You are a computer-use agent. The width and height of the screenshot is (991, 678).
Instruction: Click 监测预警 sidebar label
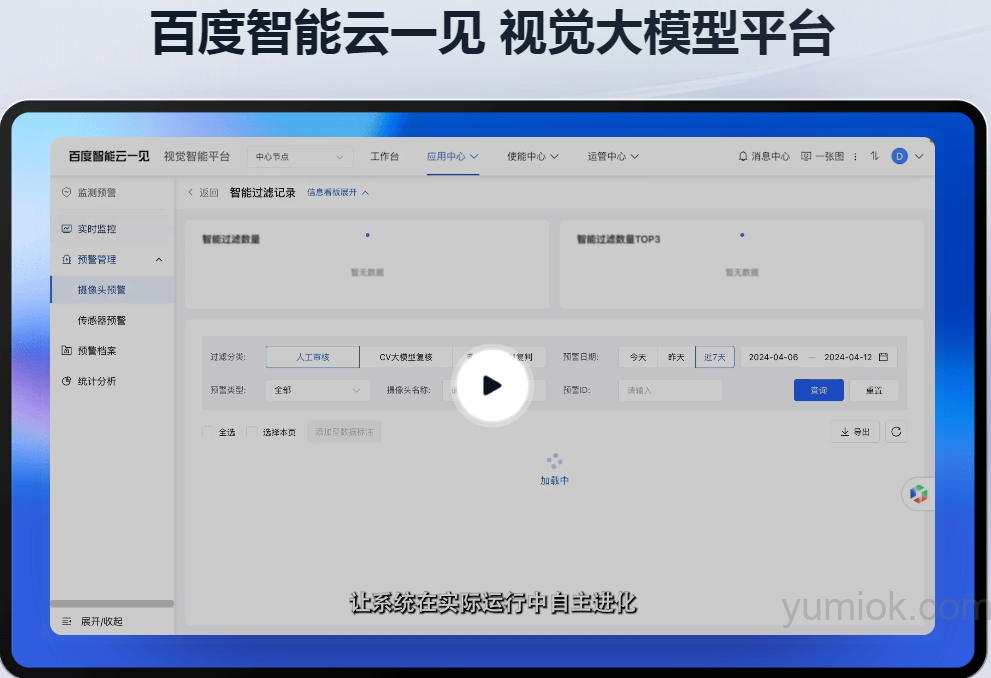(x=97, y=192)
